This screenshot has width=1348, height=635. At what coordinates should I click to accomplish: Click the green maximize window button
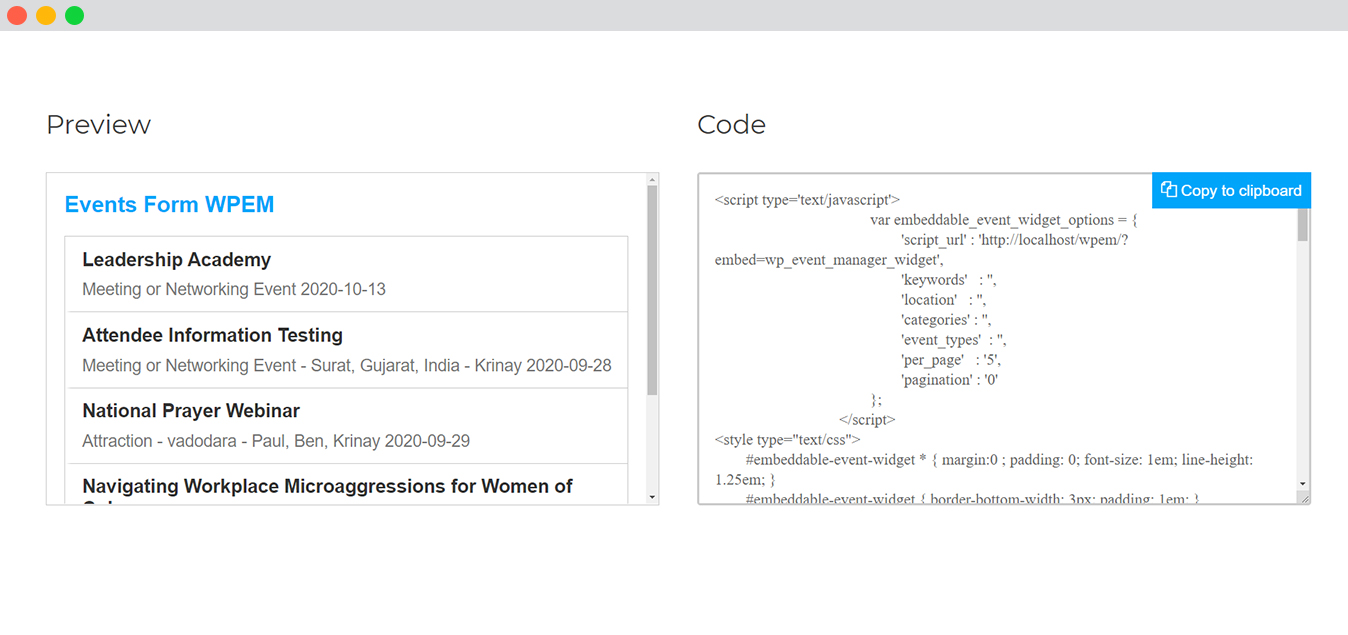coord(75,15)
